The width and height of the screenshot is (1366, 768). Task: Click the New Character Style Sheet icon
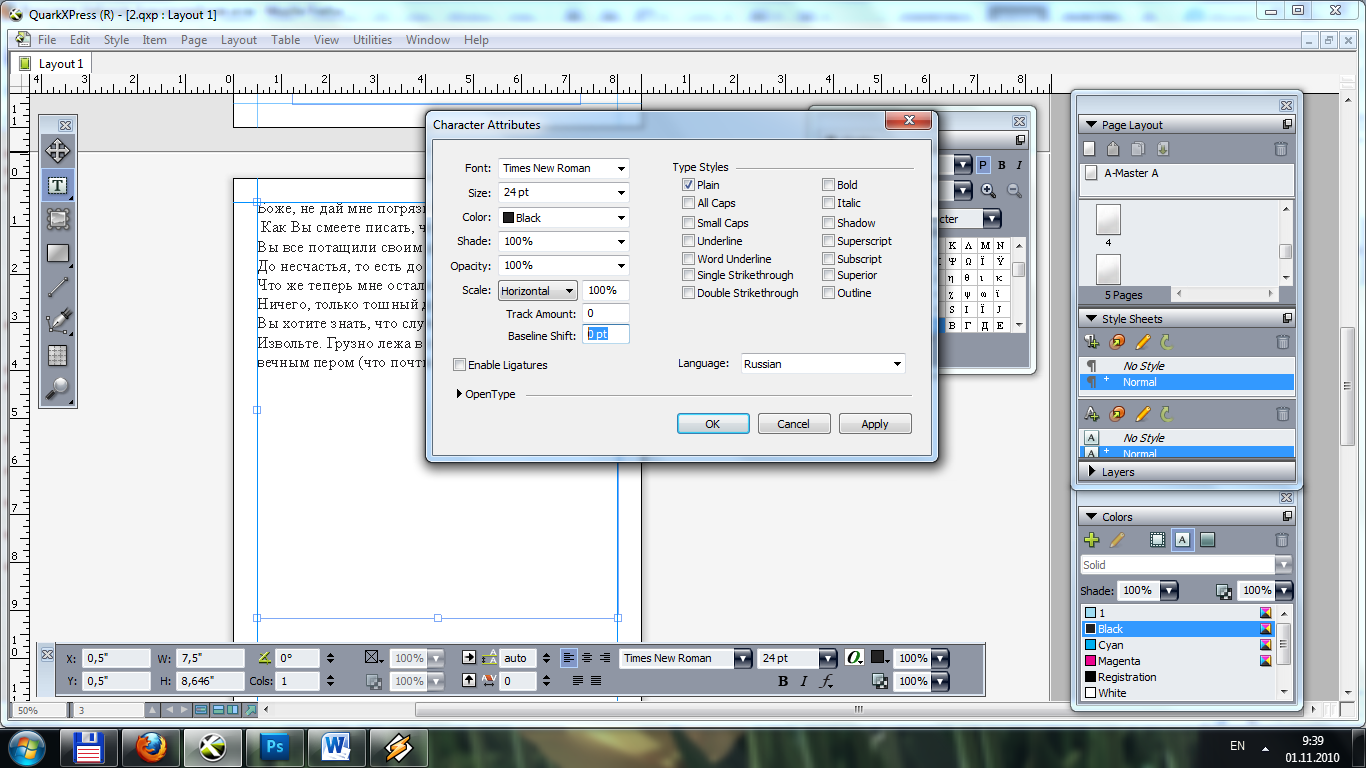pyautogui.click(x=1092, y=414)
